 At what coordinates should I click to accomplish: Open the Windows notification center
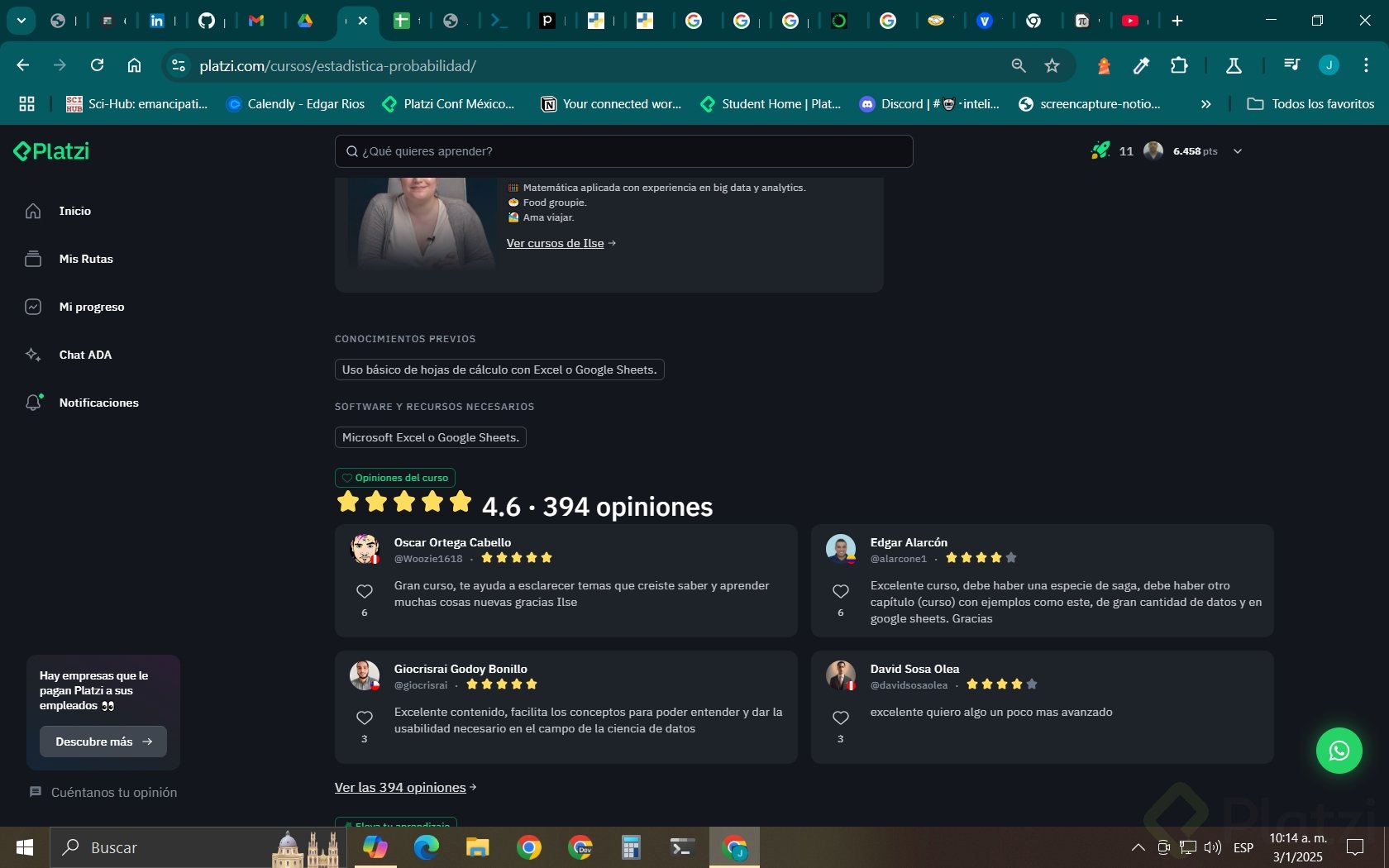[1355, 847]
